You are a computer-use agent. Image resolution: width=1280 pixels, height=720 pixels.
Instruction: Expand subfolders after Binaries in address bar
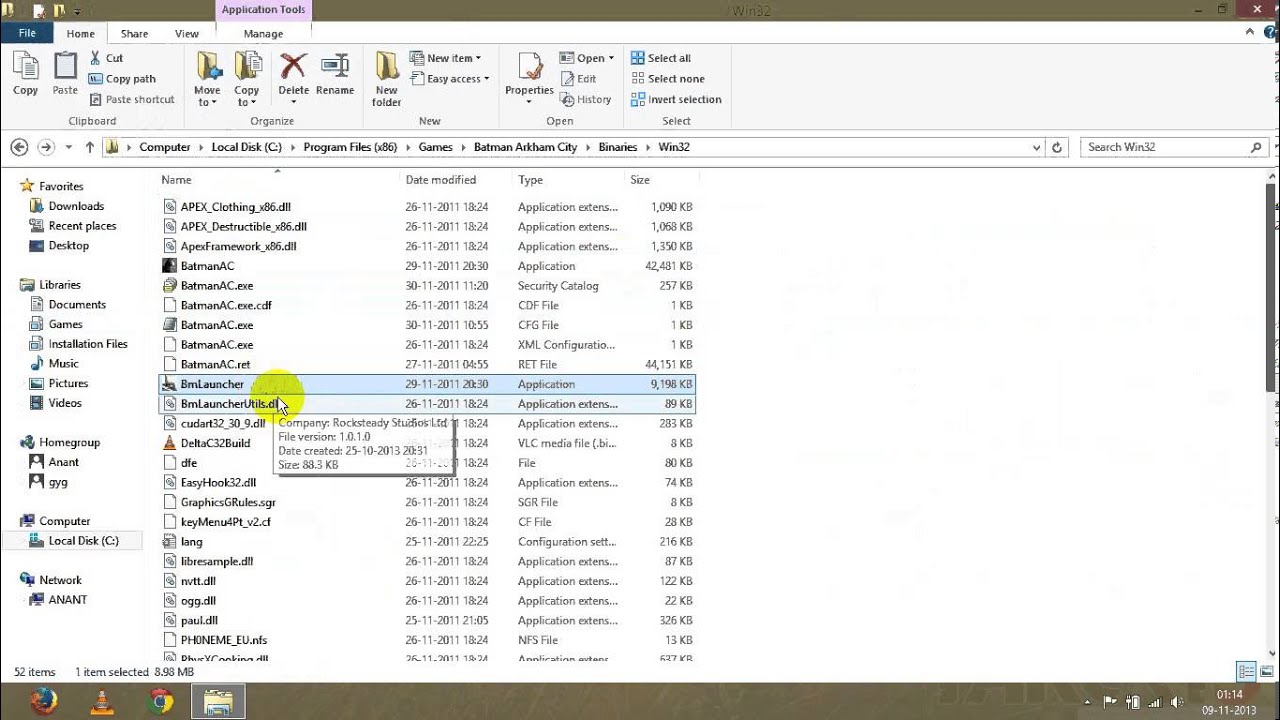tap(648, 147)
